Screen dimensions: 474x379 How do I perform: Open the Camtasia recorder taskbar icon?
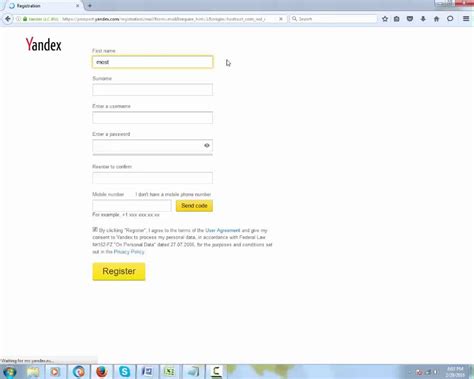pyautogui.click(x=216, y=372)
